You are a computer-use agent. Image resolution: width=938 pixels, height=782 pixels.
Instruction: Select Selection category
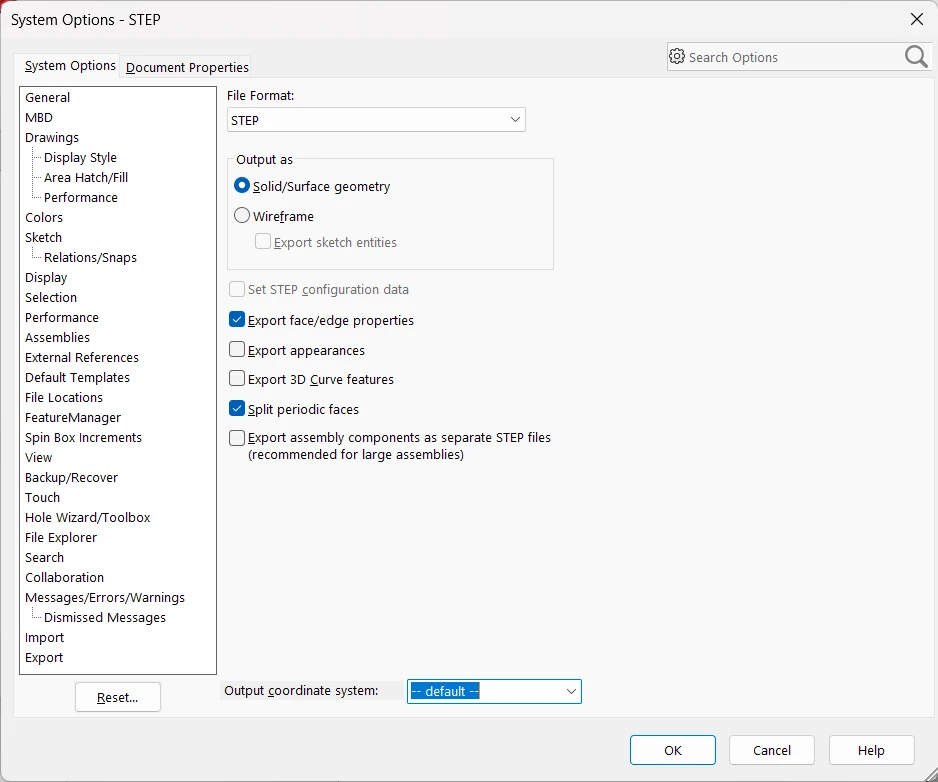click(x=51, y=297)
